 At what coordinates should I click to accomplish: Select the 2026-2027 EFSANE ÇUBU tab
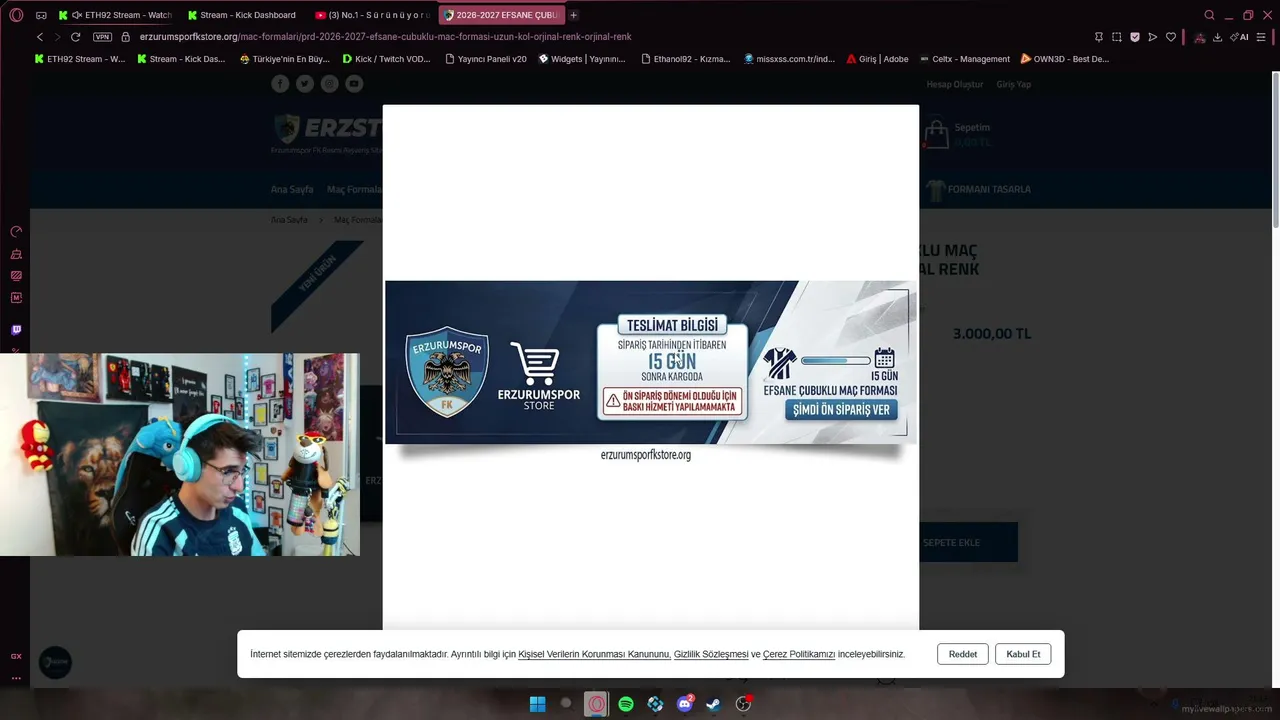(x=501, y=15)
